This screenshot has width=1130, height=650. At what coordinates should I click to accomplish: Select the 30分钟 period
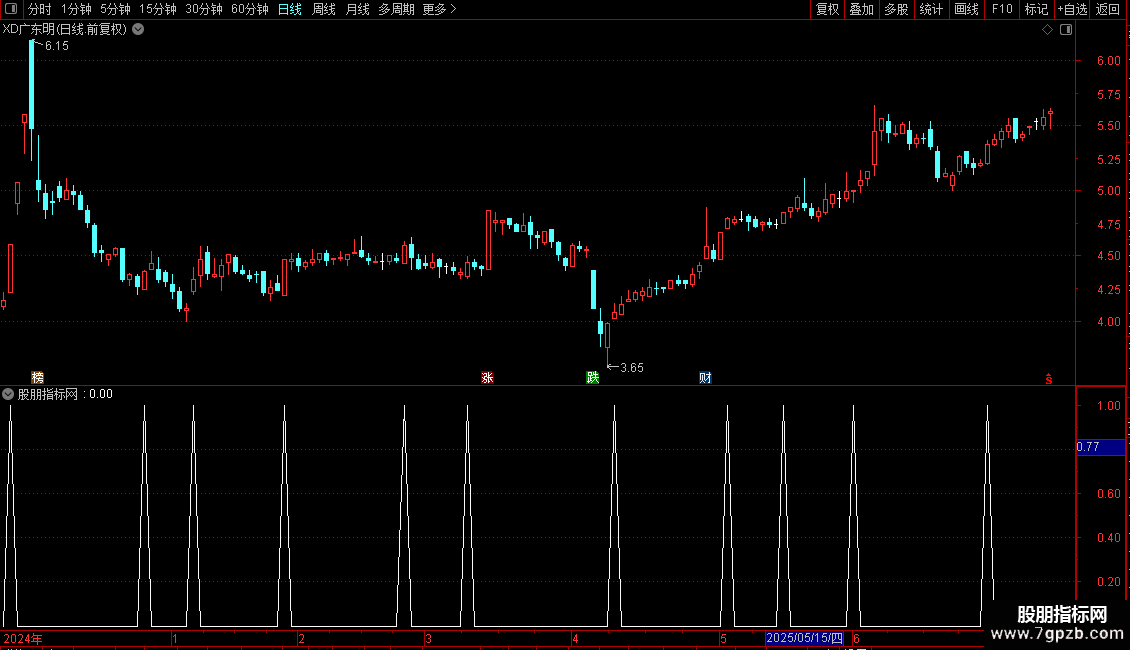click(204, 9)
